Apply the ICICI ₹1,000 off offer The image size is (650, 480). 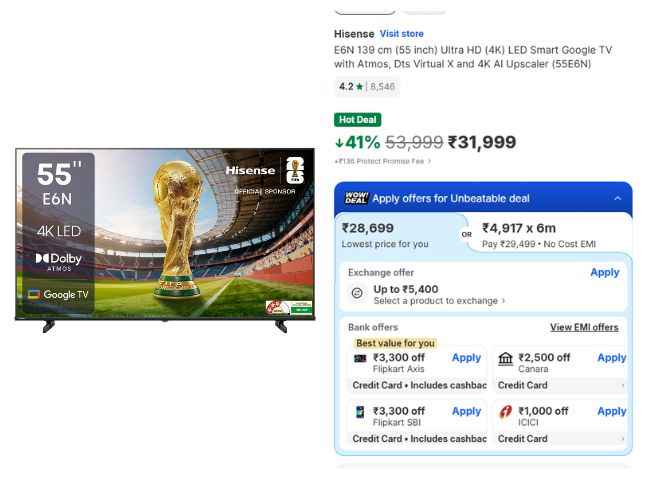(611, 411)
